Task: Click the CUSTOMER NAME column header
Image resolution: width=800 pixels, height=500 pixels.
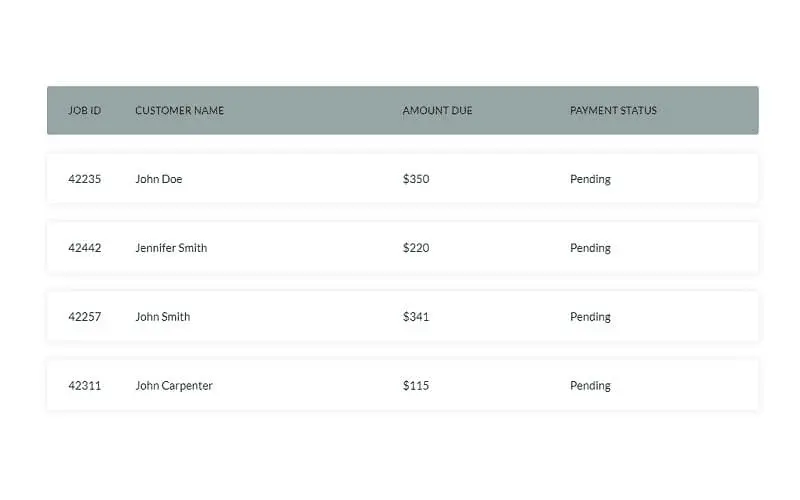Action: point(180,110)
